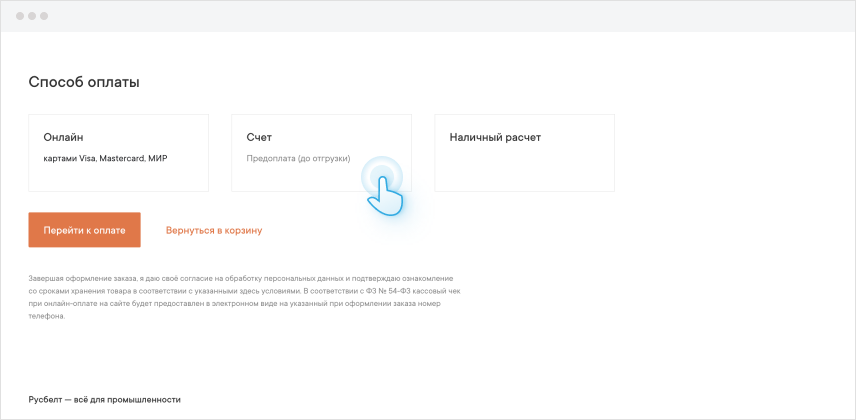Click the 'Предоплата (до отгрузки)' description text
Screen dimensions: 856x420
(x=298, y=158)
